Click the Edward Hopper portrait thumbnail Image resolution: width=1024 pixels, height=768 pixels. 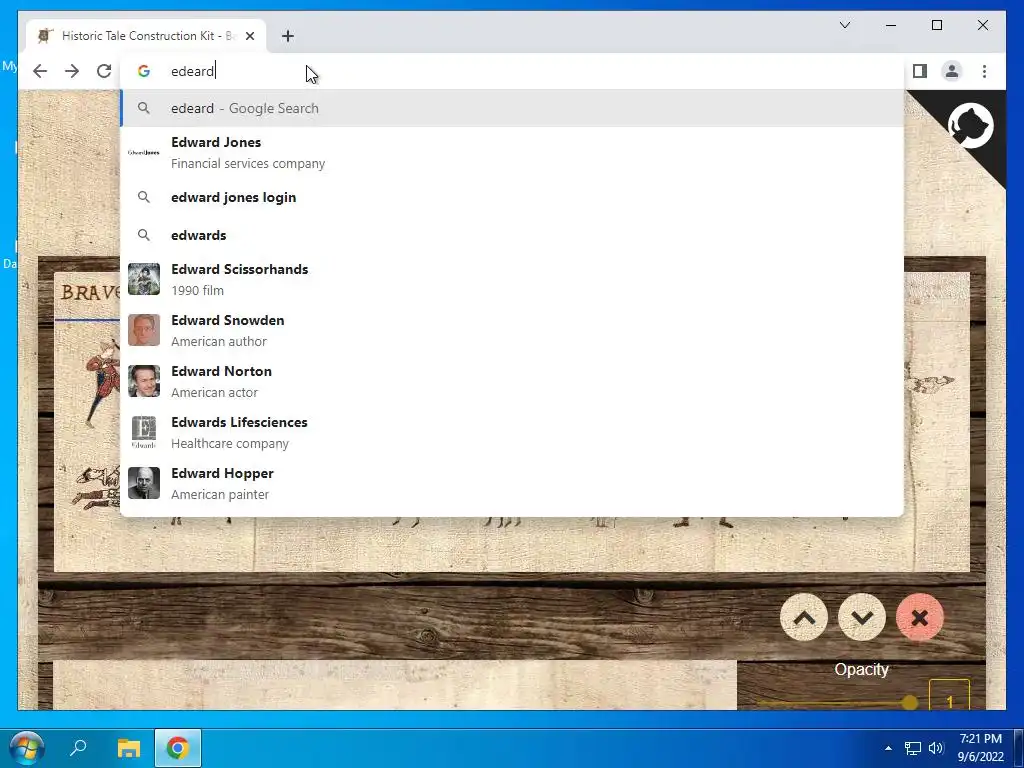[144, 483]
